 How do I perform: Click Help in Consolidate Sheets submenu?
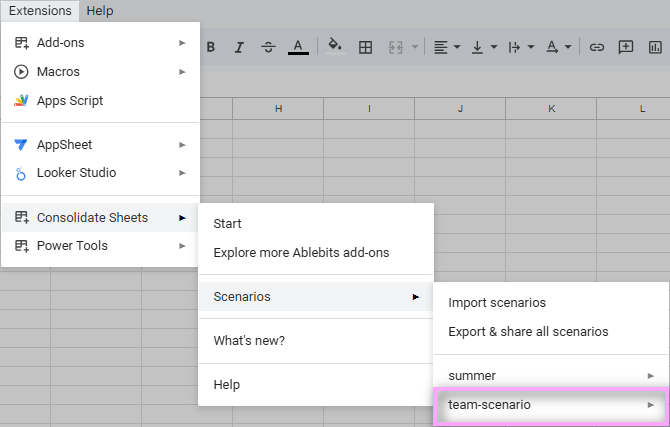[x=316, y=385]
